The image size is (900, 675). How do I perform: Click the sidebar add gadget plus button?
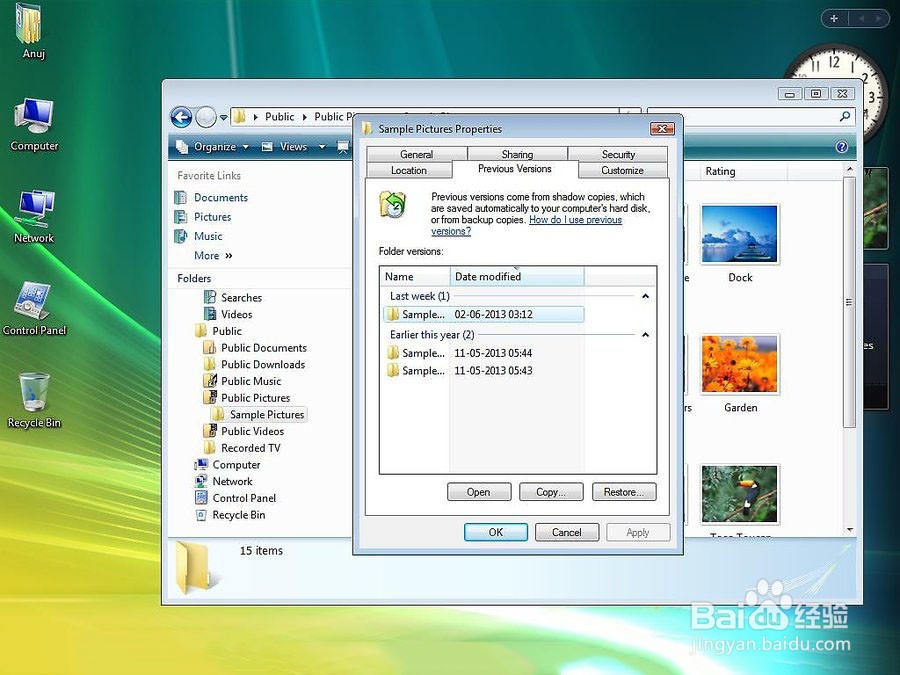(834, 18)
